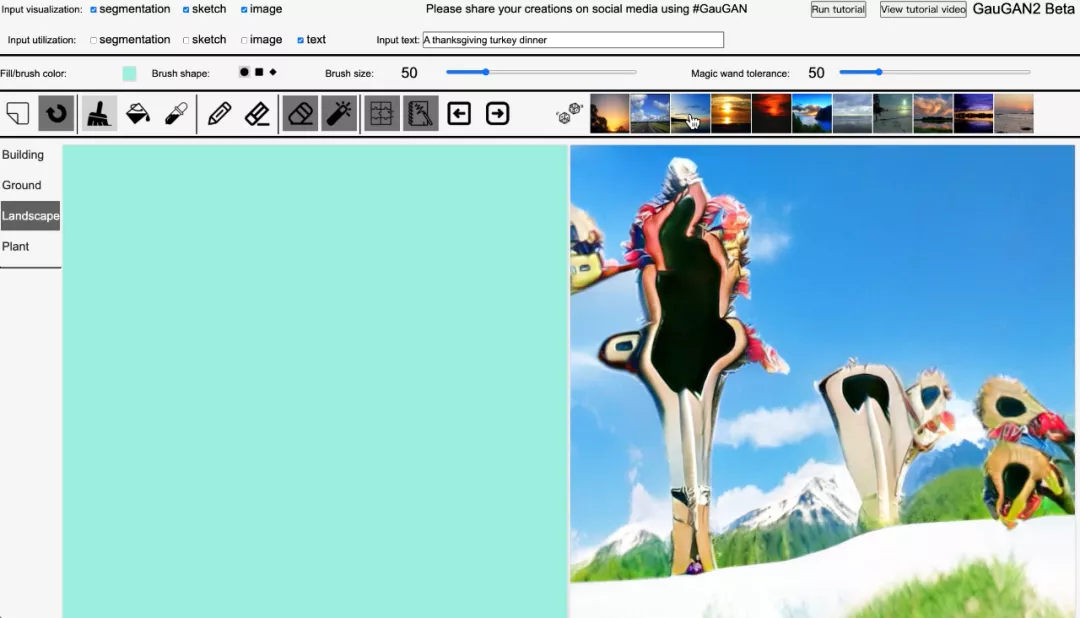
Task: Select the paintbrush tool
Action: [x=98, y=114]
